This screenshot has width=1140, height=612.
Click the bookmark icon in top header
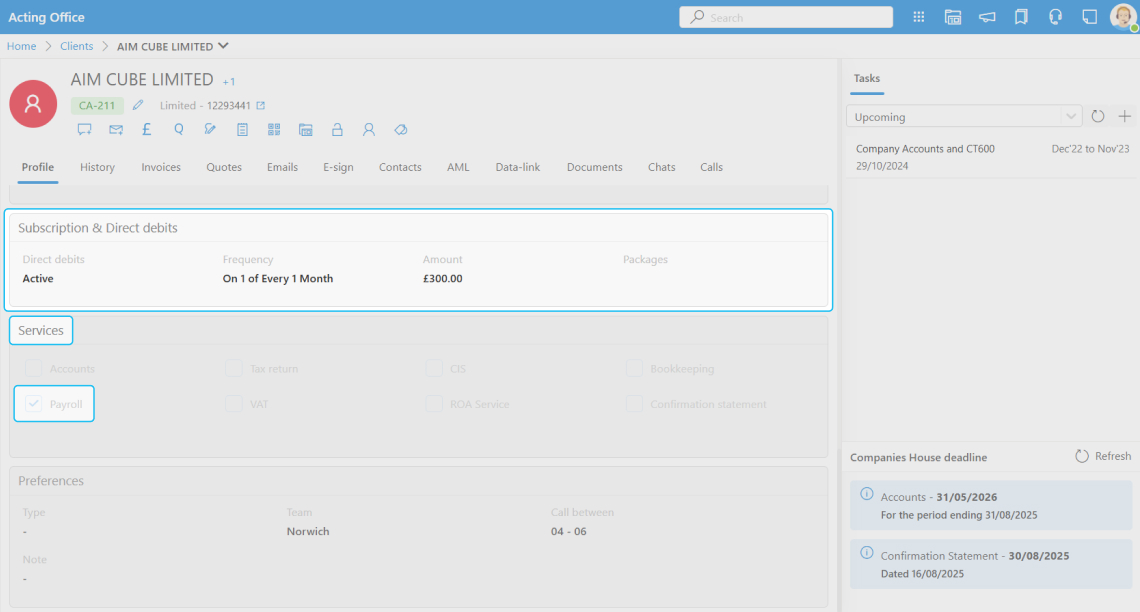[x=1021, y=17]
